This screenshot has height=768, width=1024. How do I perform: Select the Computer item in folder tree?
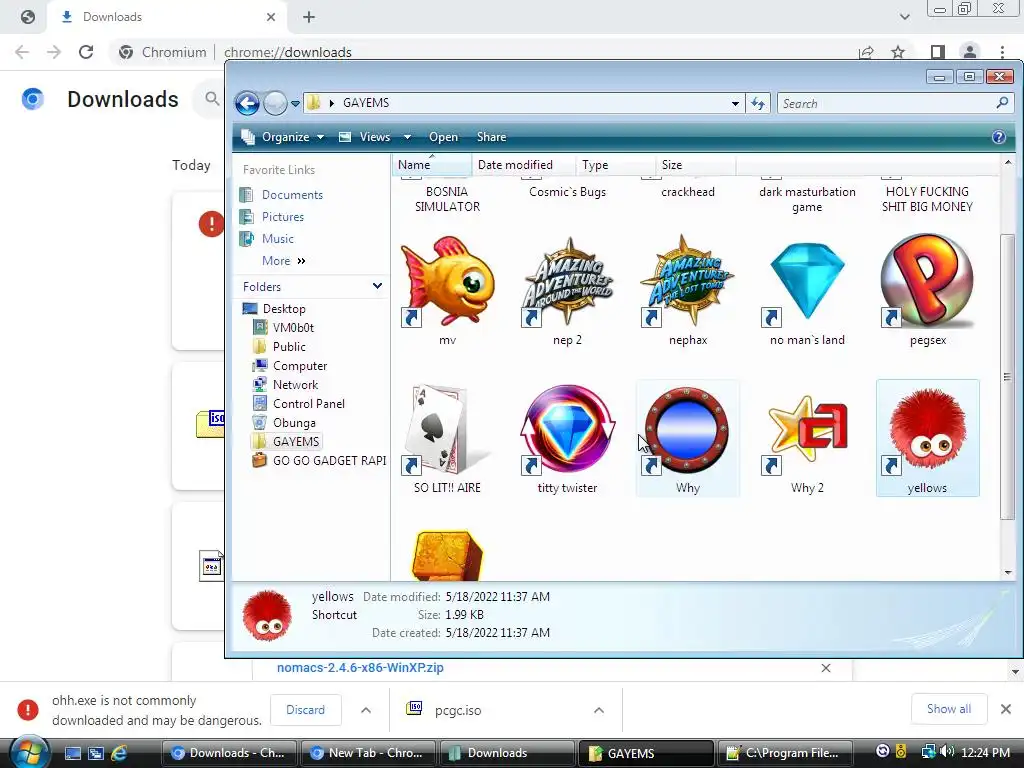tap(300, 366)
